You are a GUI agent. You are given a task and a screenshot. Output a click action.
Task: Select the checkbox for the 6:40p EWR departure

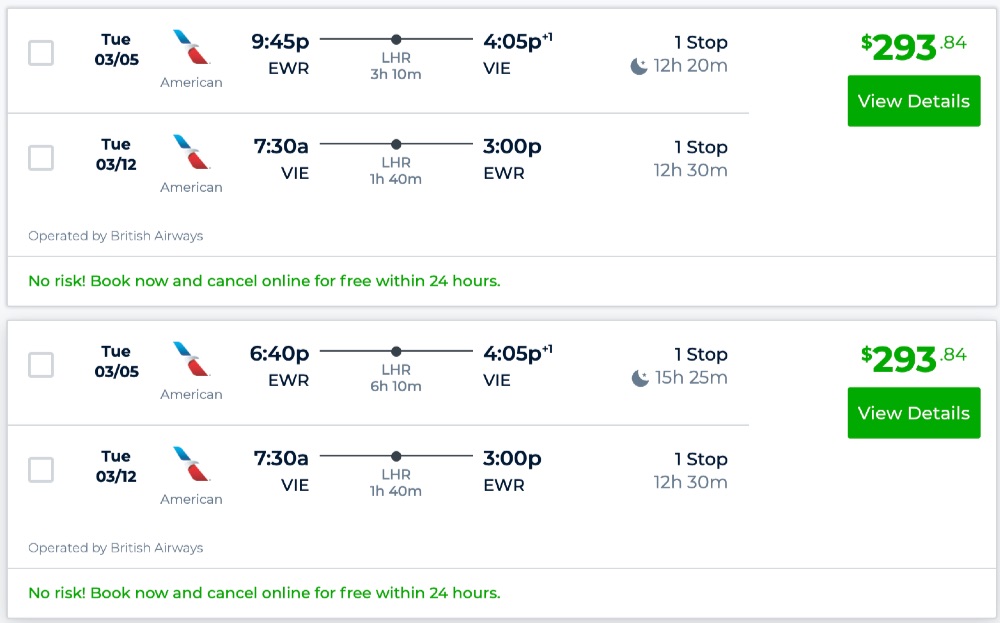[41, 365]
